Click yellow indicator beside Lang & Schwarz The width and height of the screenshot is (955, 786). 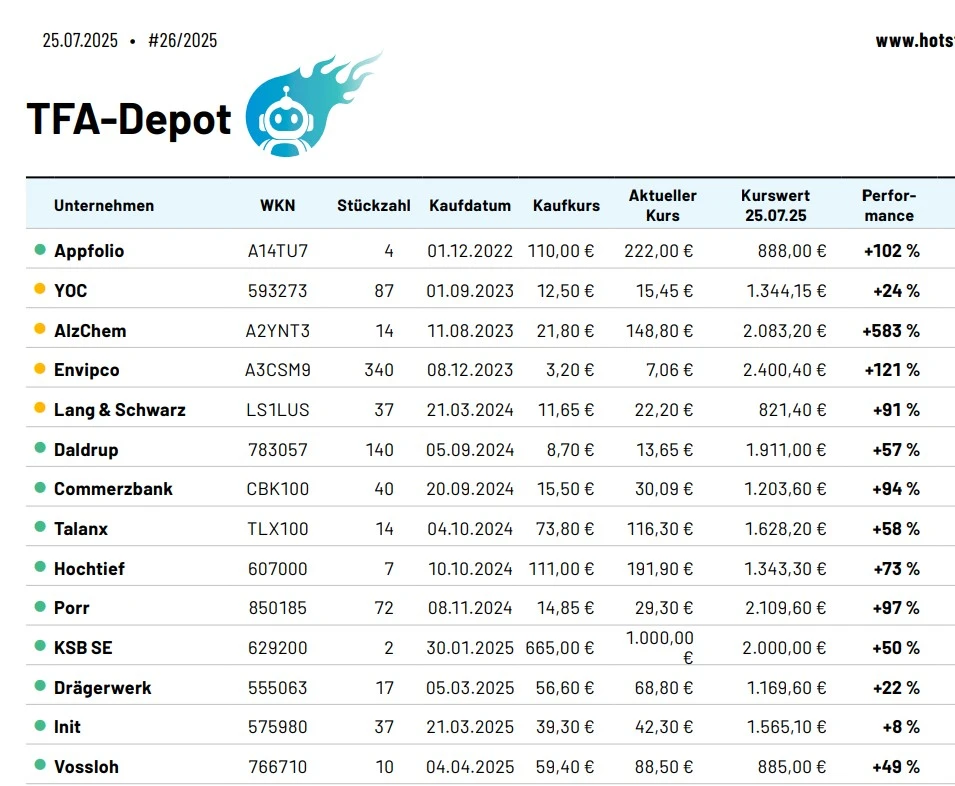pyautogui.click(x=40, y=408)
